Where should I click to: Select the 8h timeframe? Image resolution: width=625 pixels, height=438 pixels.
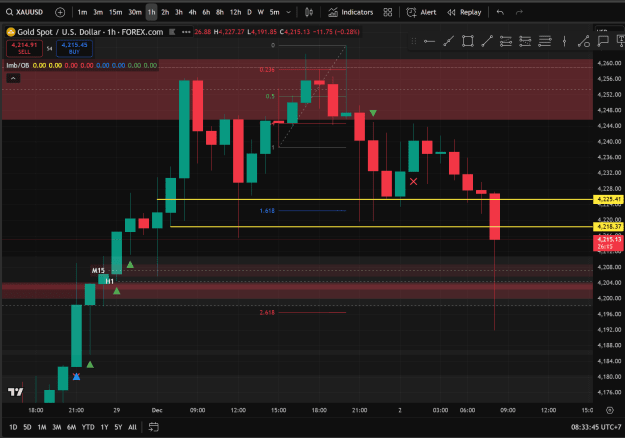point(220,12)
